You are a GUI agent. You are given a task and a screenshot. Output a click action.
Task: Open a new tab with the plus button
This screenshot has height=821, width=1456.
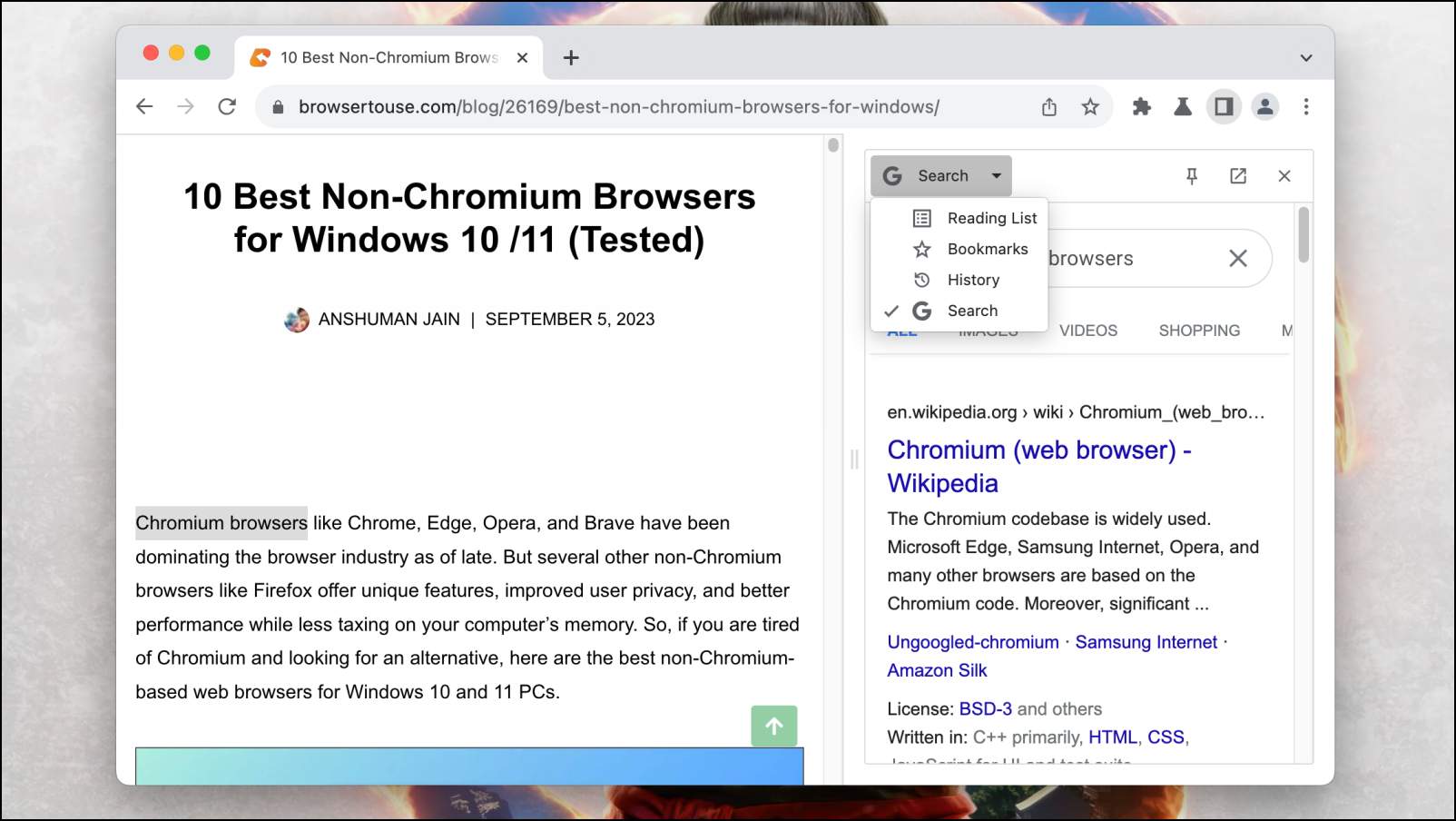click(571, 58)
